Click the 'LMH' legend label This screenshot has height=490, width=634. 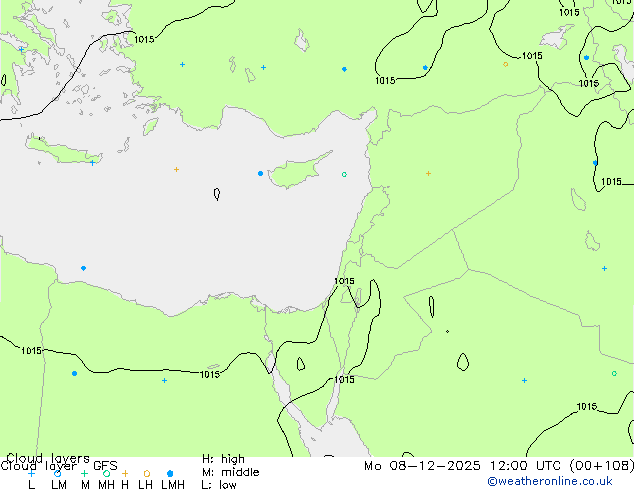(x=173, y=484)
